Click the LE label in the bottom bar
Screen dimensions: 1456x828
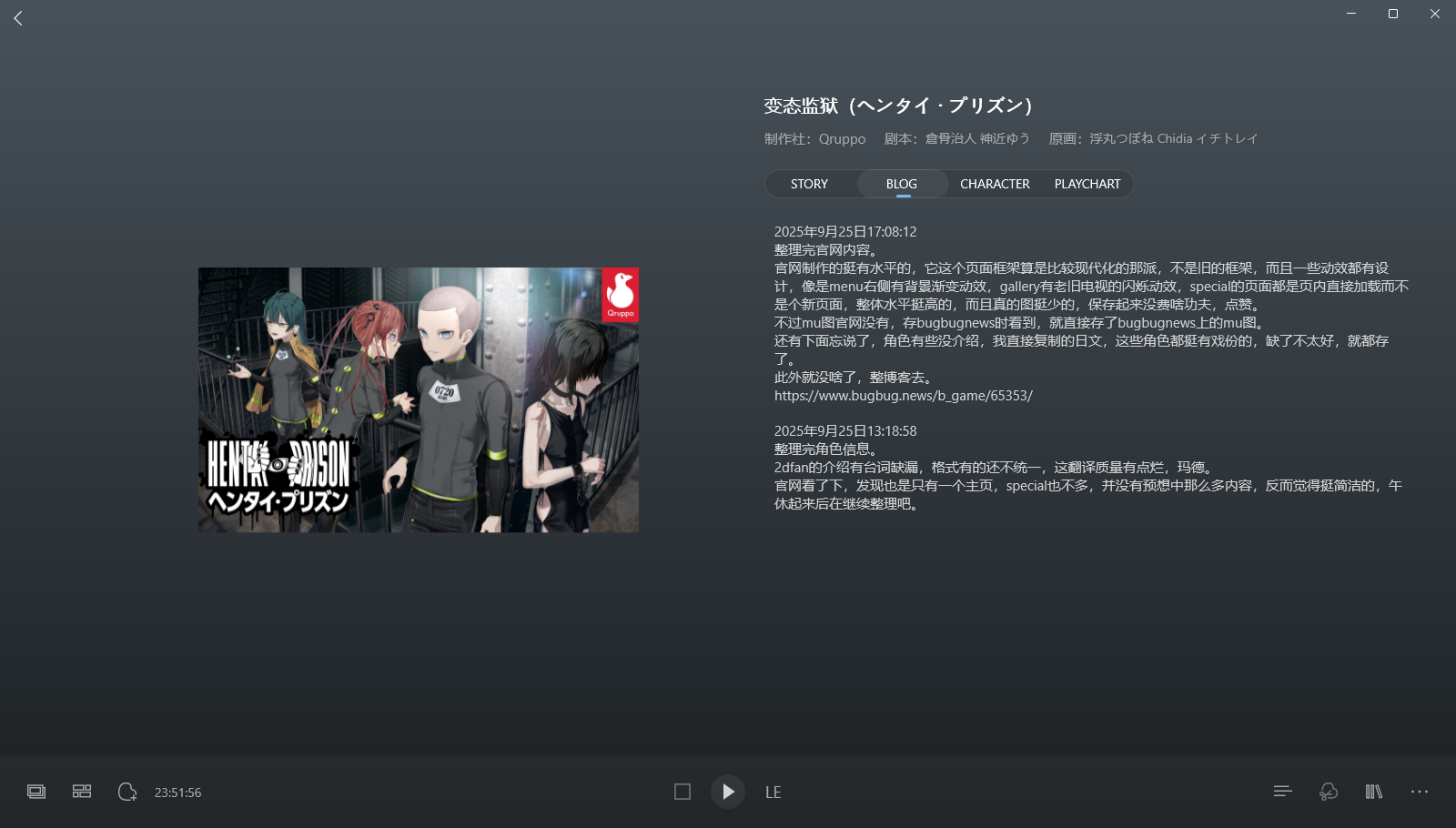[x=773, y=793]
